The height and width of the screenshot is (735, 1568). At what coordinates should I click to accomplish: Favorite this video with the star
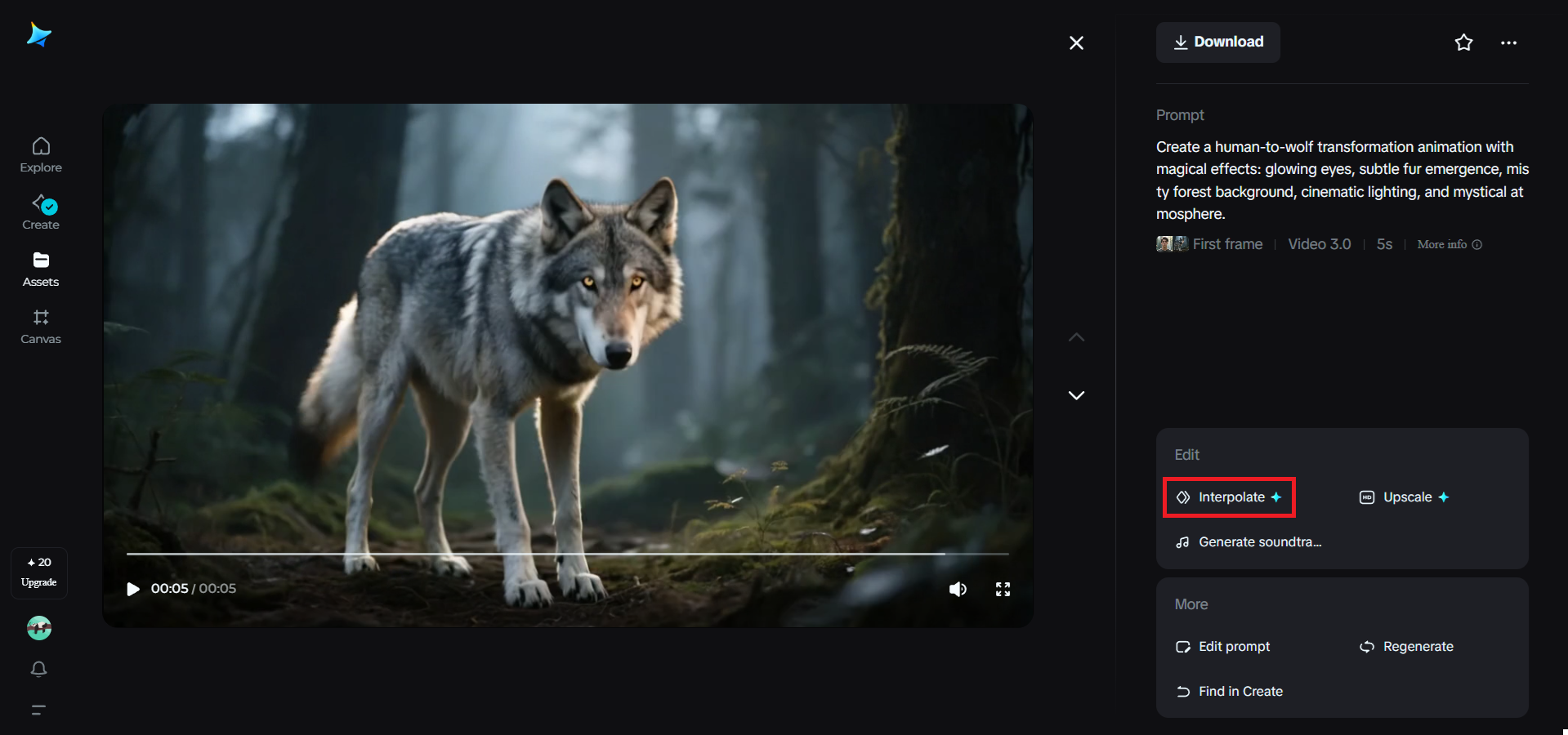tap(1463, 42)
